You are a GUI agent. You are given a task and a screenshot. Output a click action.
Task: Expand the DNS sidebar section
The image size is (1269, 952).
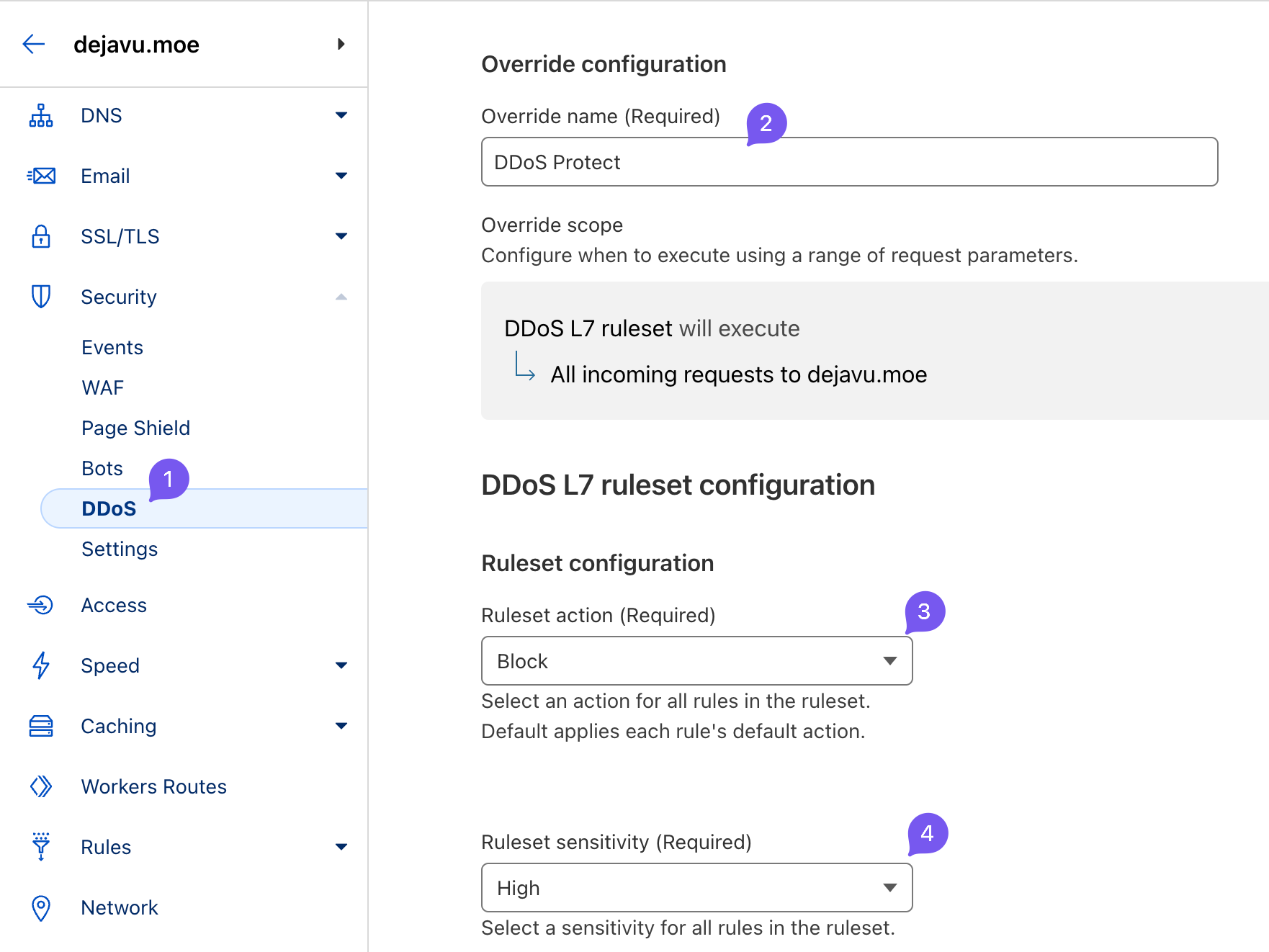(x=341, y=115)
